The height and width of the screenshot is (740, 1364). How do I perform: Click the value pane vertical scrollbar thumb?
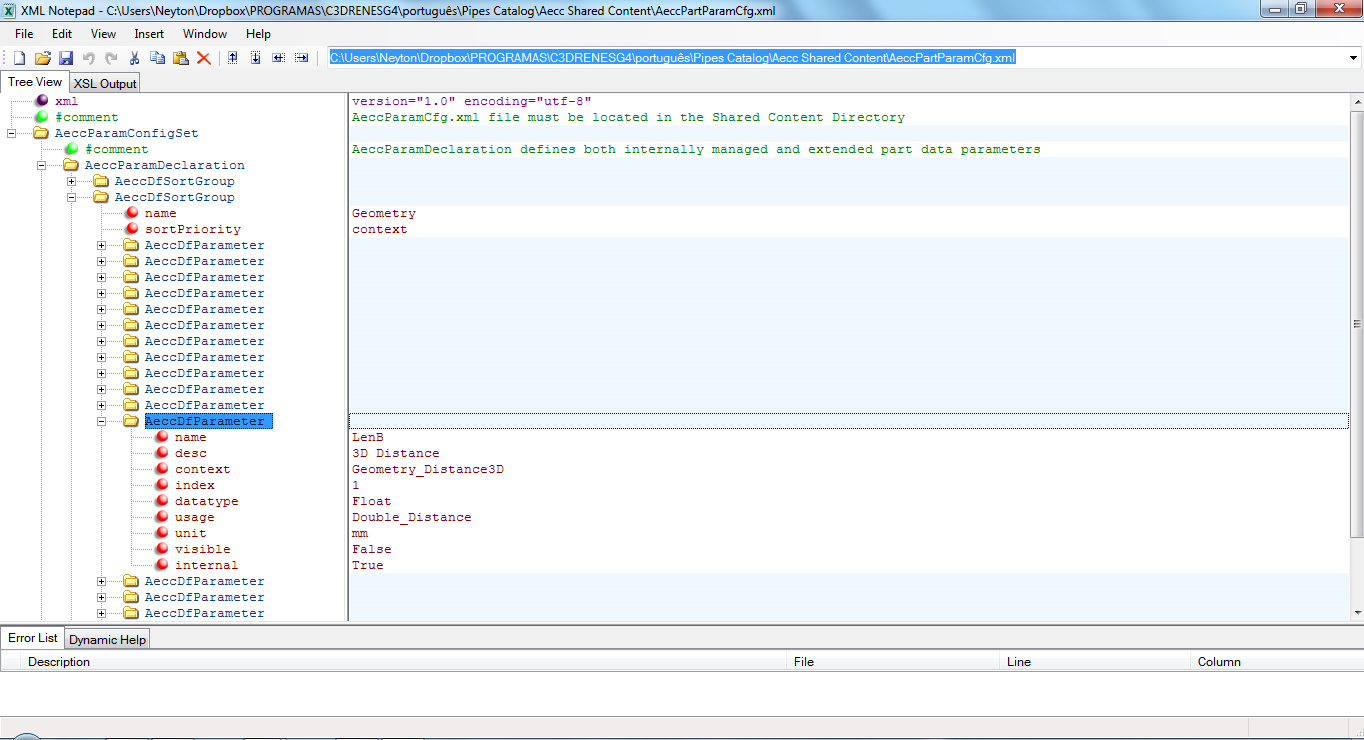pyautogui.click(x=1357, y=324)
